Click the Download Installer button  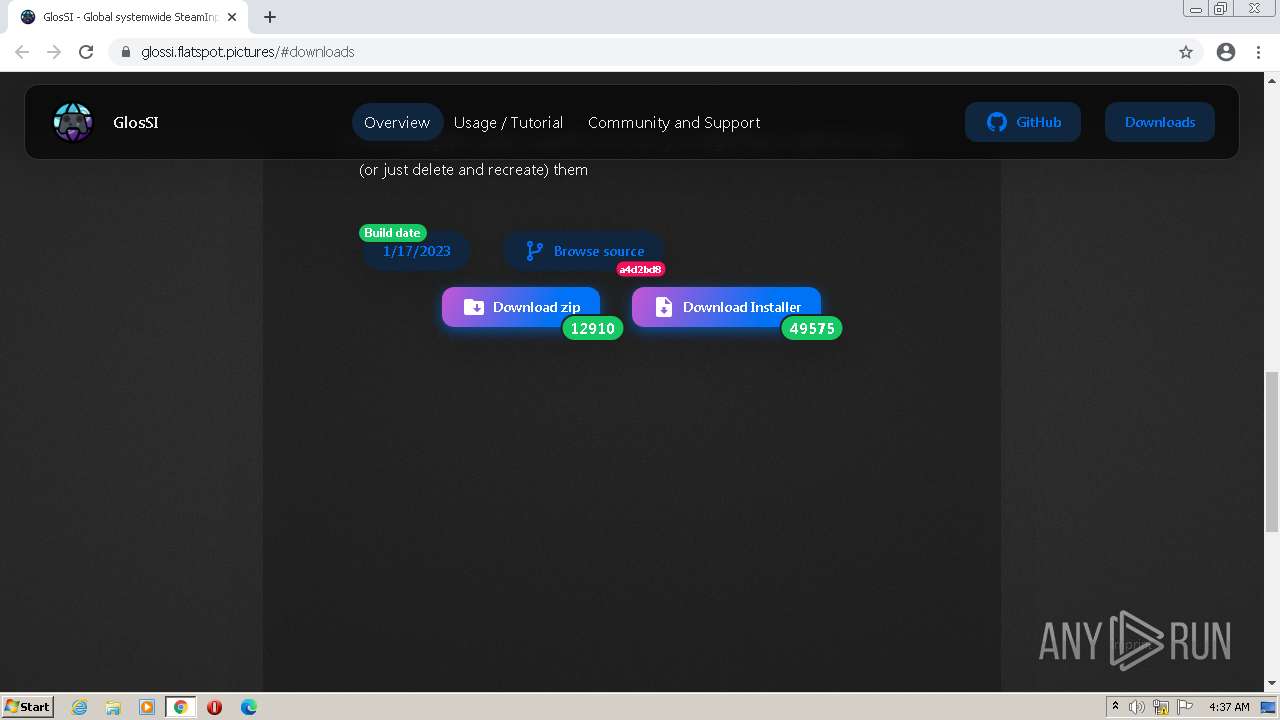point(727,307)
